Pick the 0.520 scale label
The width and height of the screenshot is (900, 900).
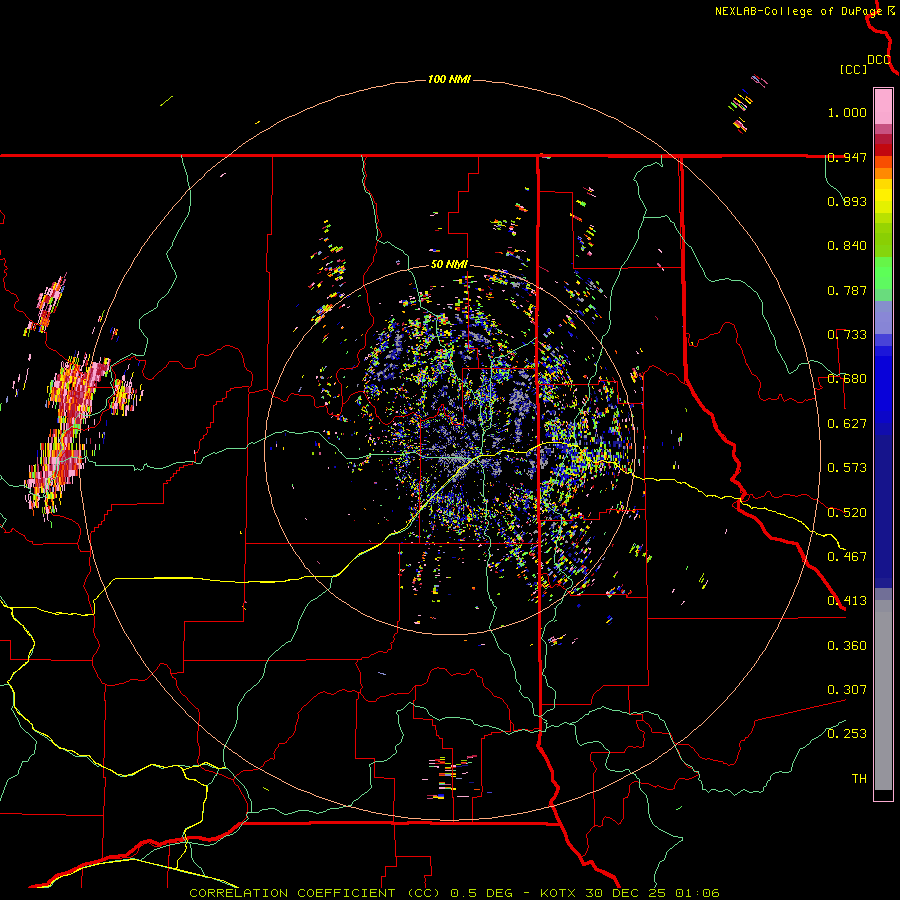847,513
